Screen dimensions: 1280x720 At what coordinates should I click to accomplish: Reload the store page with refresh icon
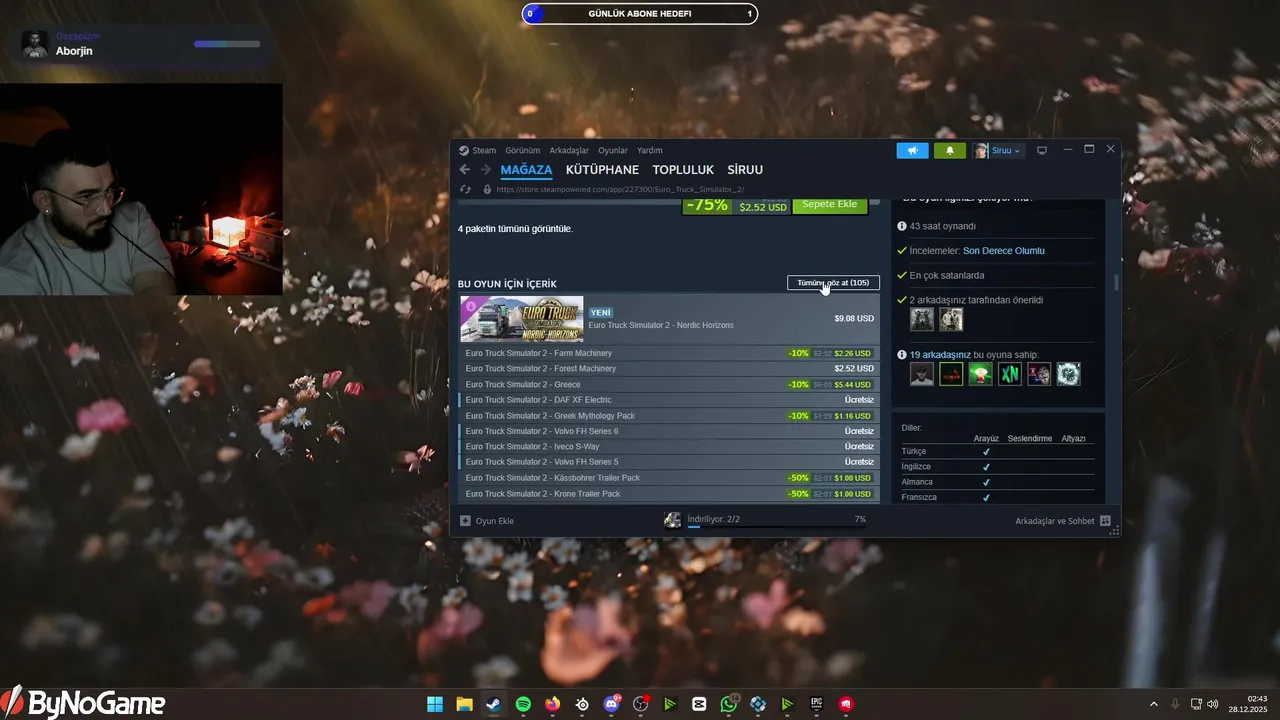[465, 189]
